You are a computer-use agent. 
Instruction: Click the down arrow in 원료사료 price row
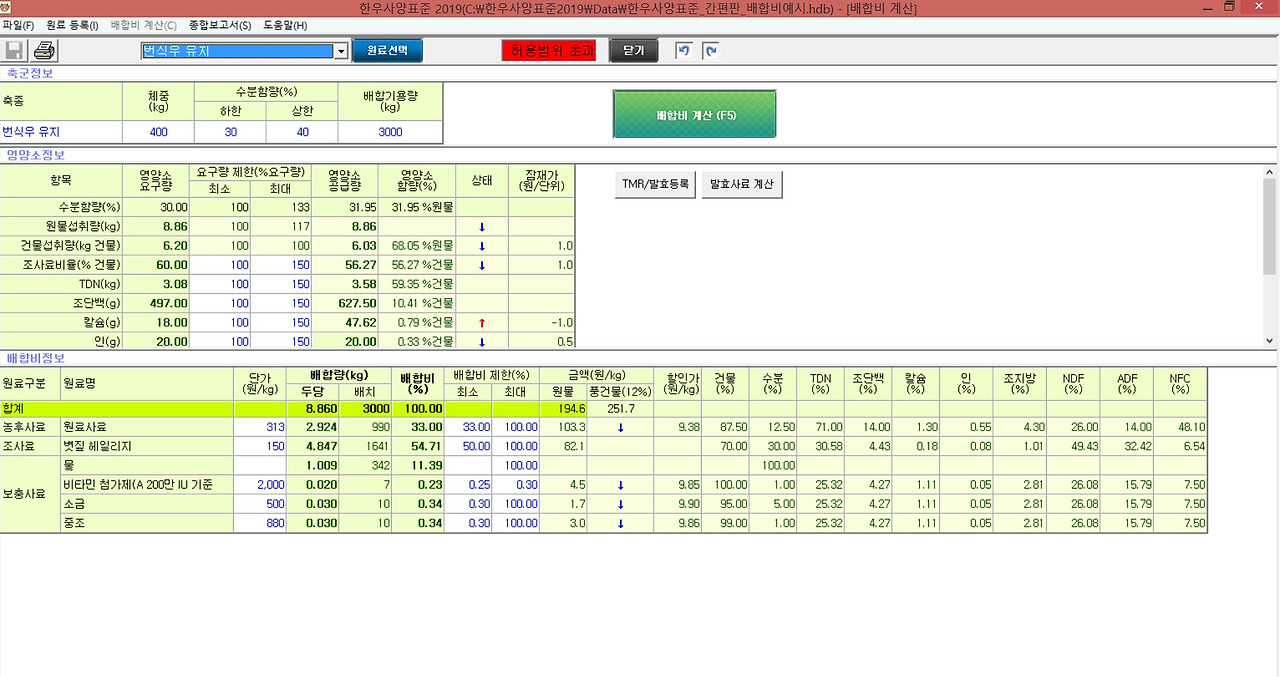click(620, 427)
